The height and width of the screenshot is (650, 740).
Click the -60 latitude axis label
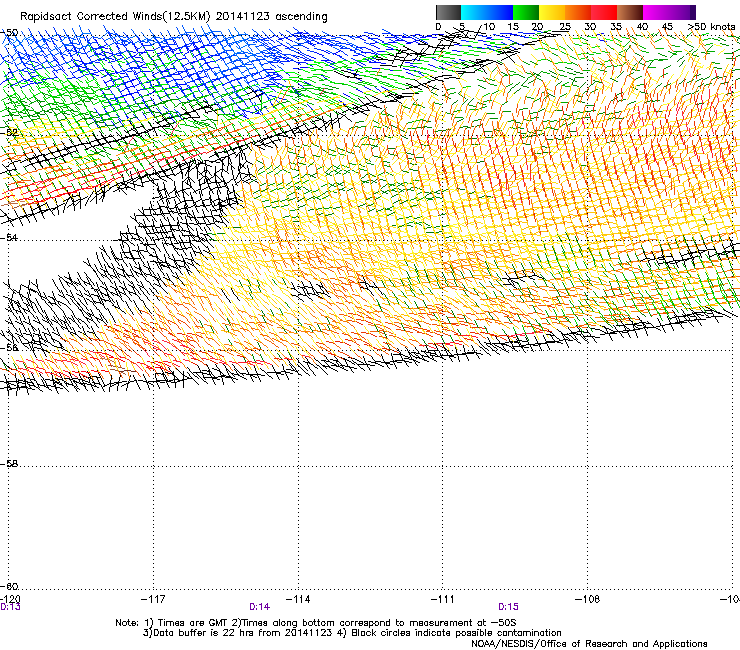point(9,586)
